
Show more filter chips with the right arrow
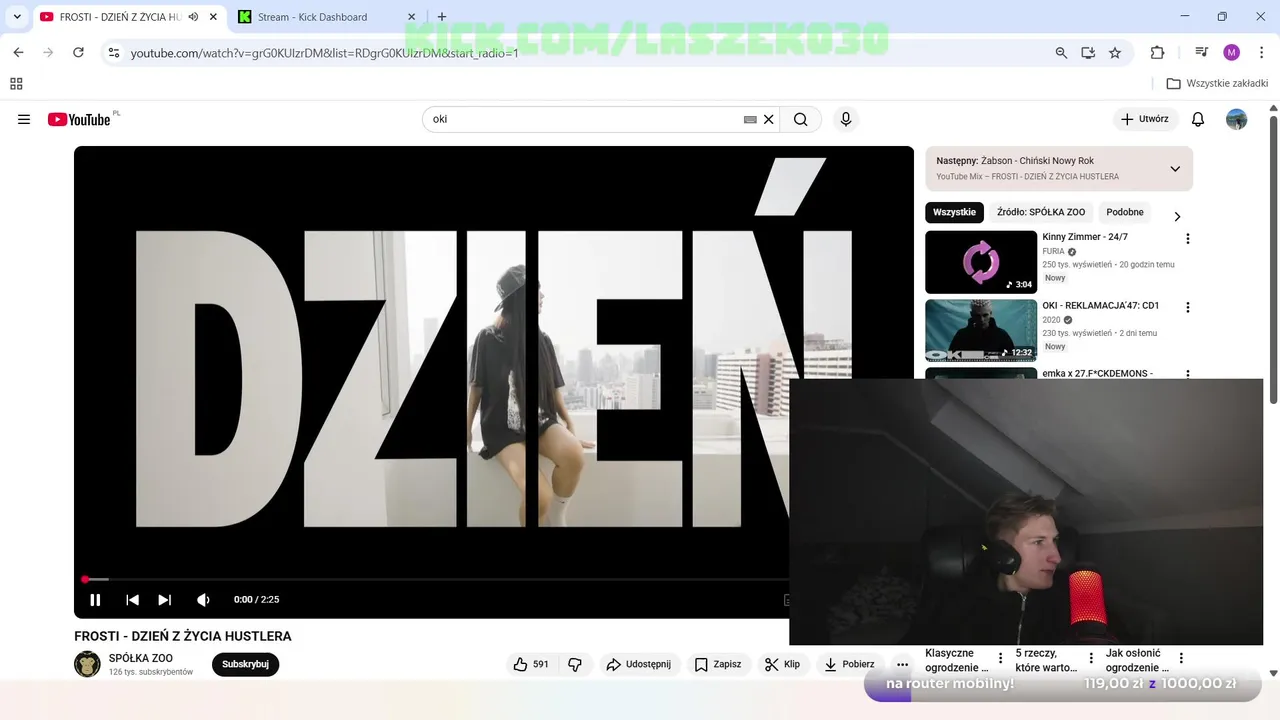[1177, 217]
